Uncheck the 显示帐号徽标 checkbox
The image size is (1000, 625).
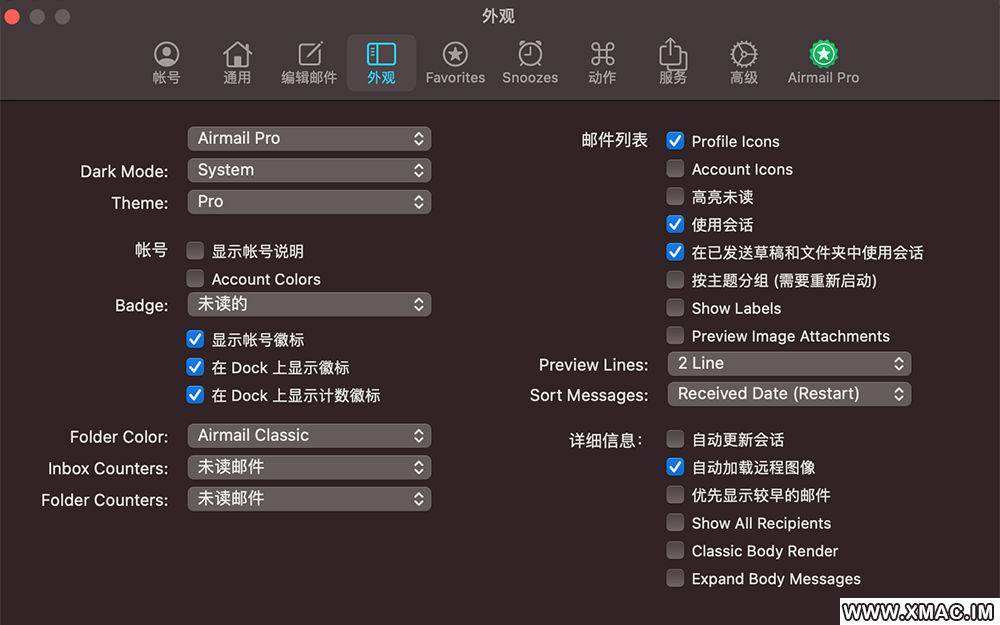click(195, 339)
